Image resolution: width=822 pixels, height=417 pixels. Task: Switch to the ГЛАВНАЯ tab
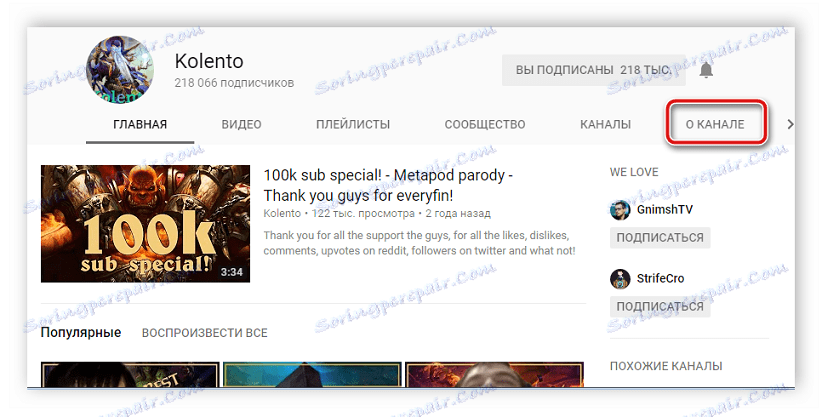[x=140, y=124]
